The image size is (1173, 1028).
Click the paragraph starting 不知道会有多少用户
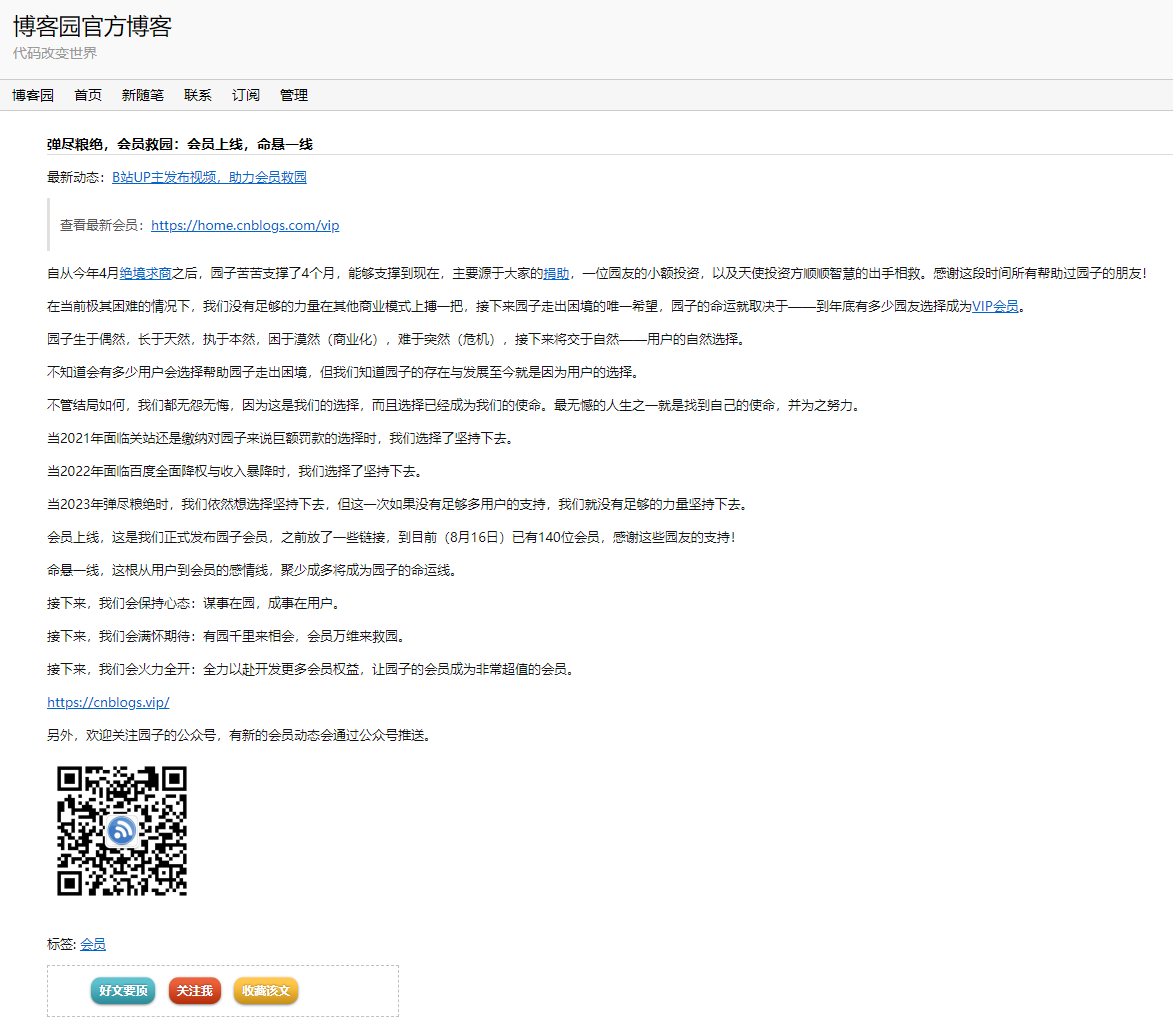click(x=344, y=372)
